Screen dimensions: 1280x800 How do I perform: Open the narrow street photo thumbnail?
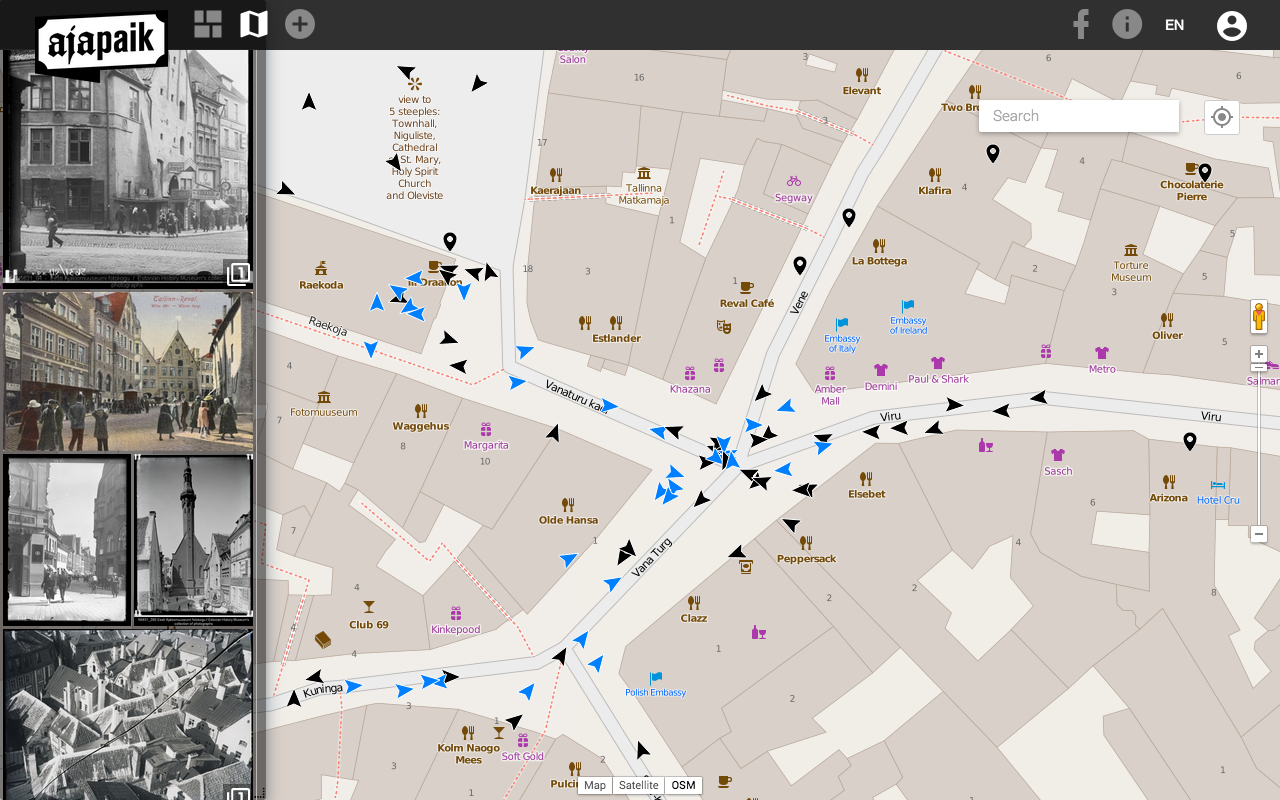tap(67, 540)
